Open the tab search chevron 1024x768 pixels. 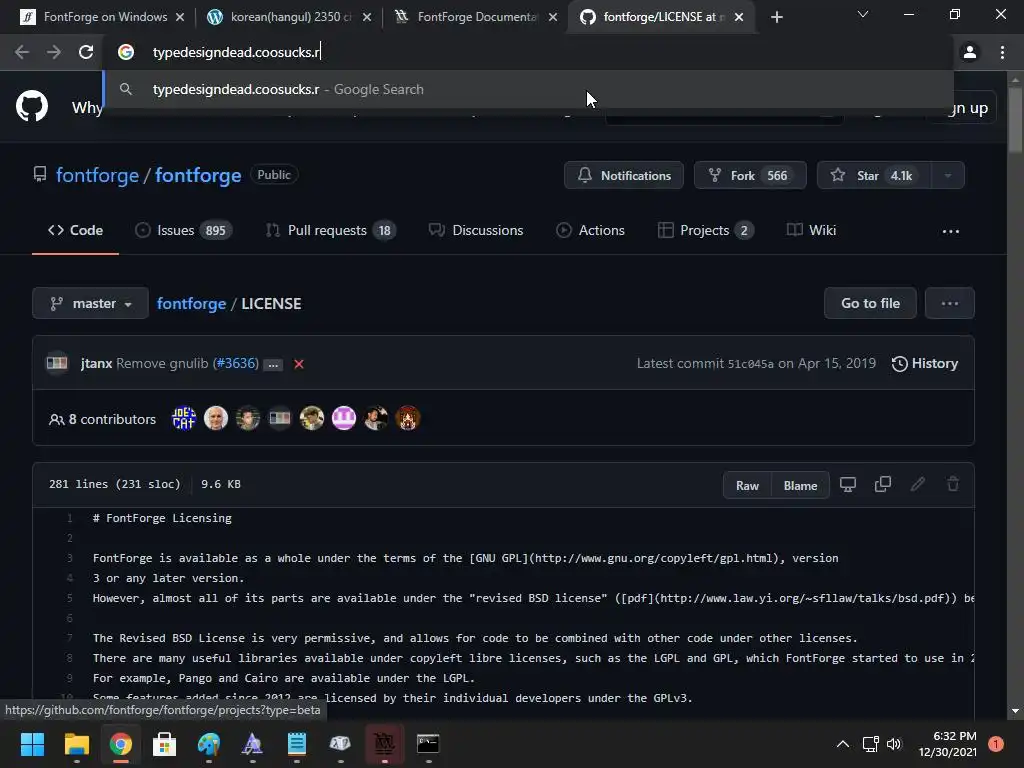click(863, 14)
